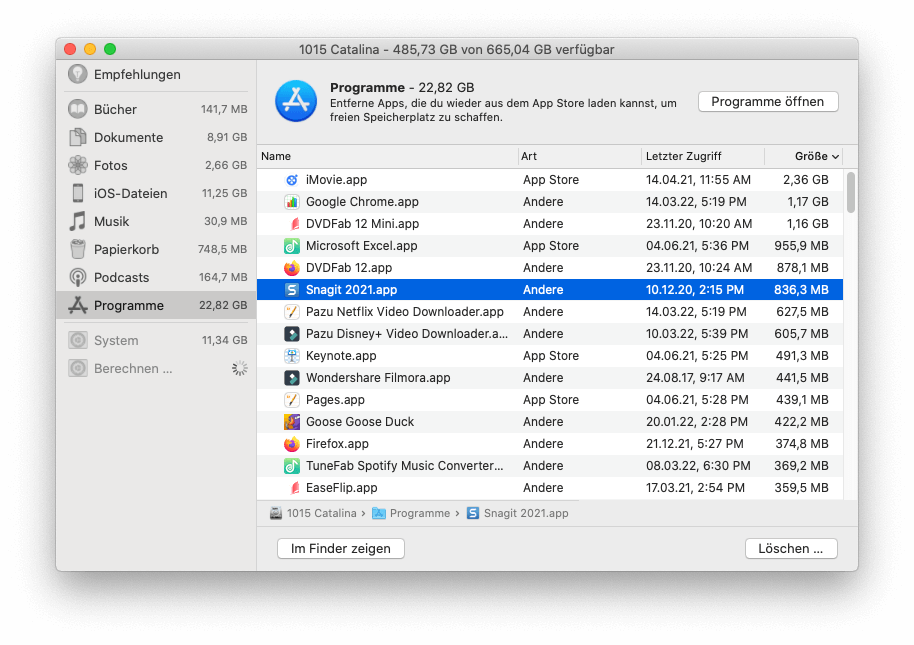The width and height of the screenshot is (914, 645).
Task: Click the Berechnen … sidebar entry
Action: click(156, 368)
